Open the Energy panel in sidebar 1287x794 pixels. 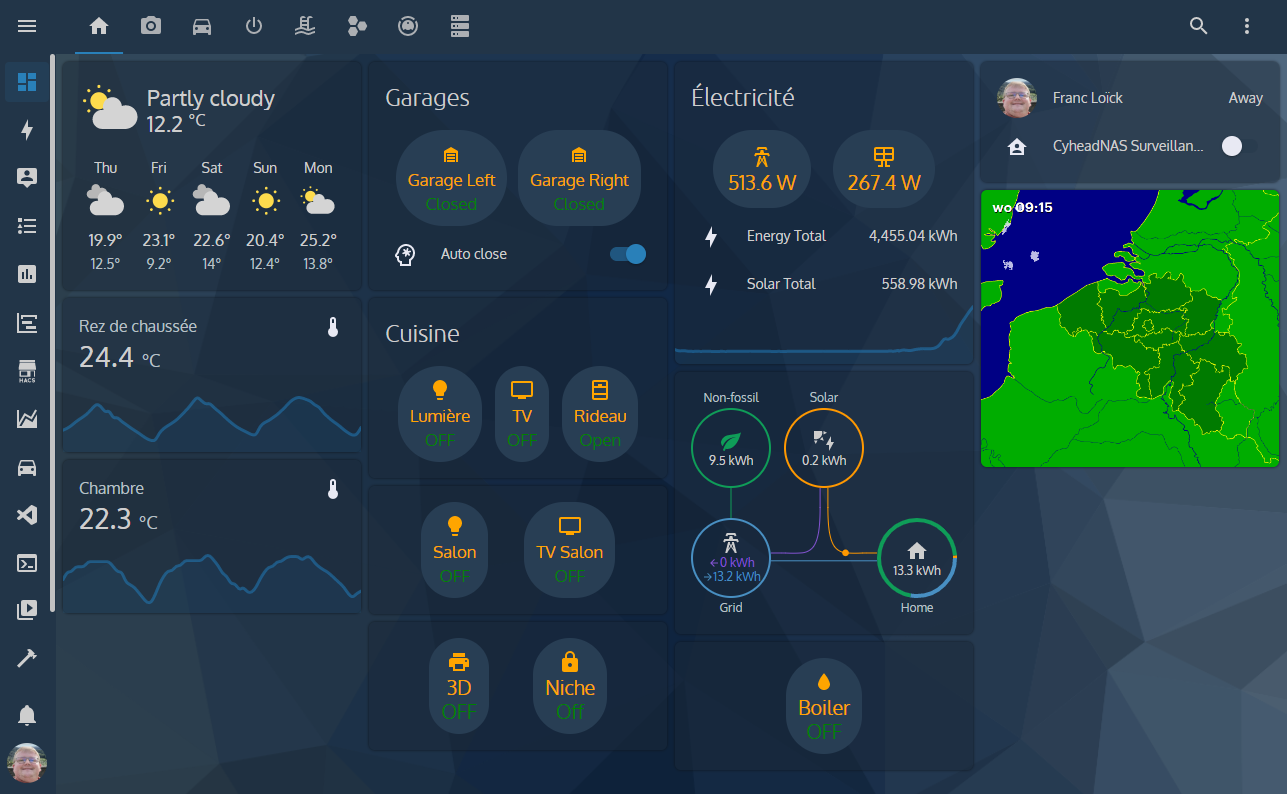pos(27,130)
